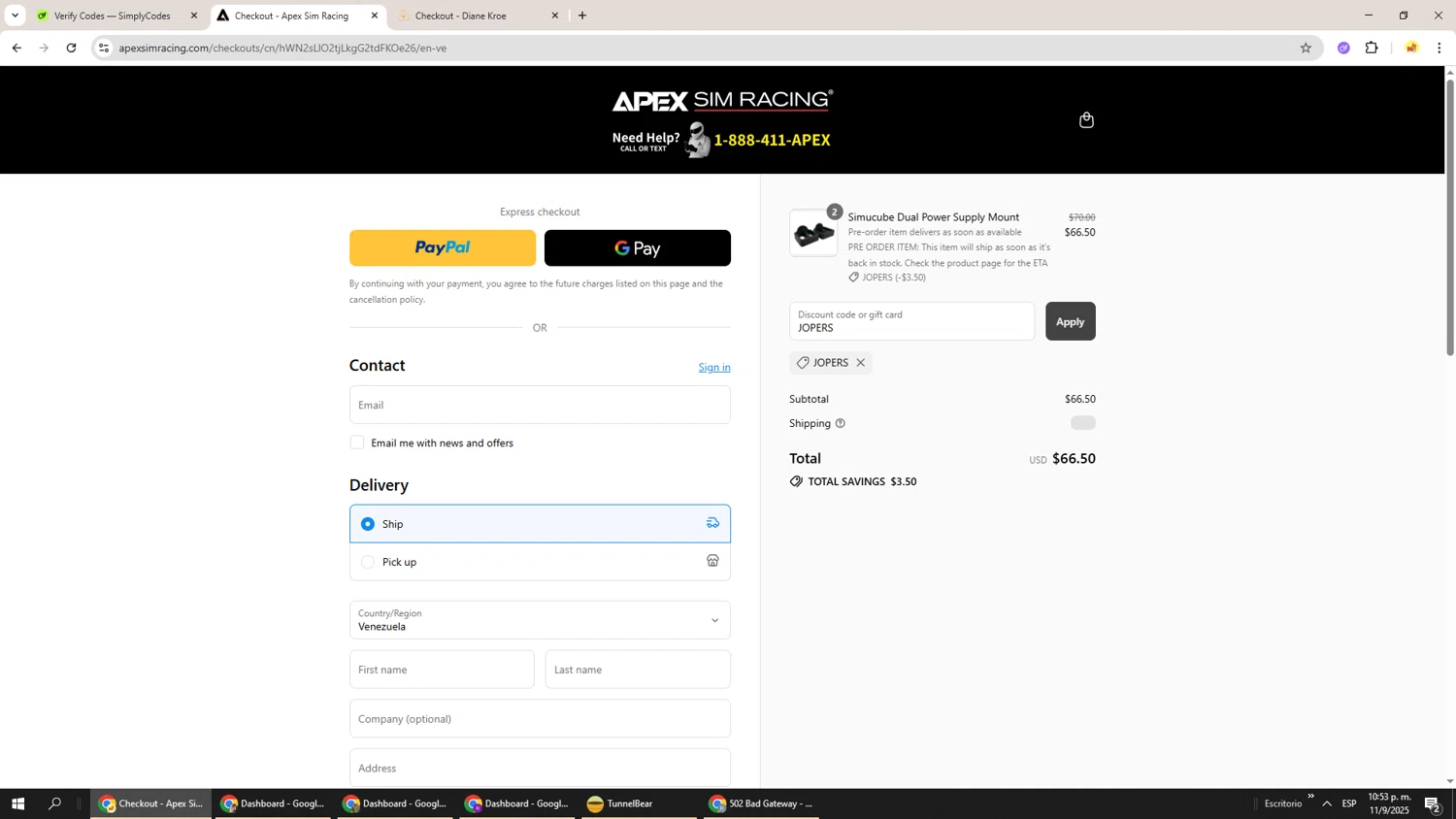Open the Chrome three-dot menu
The height and width of the screenshot is (819, 1456).
[x=1439, y=48]
